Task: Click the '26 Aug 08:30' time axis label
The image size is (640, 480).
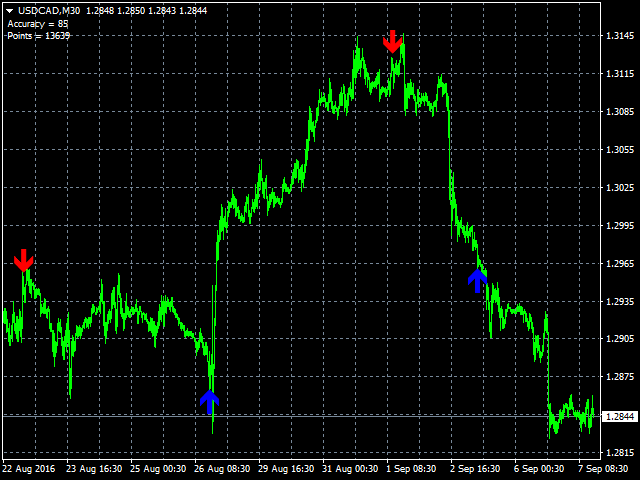Action: pyautogui.click(x=222, y=469)
